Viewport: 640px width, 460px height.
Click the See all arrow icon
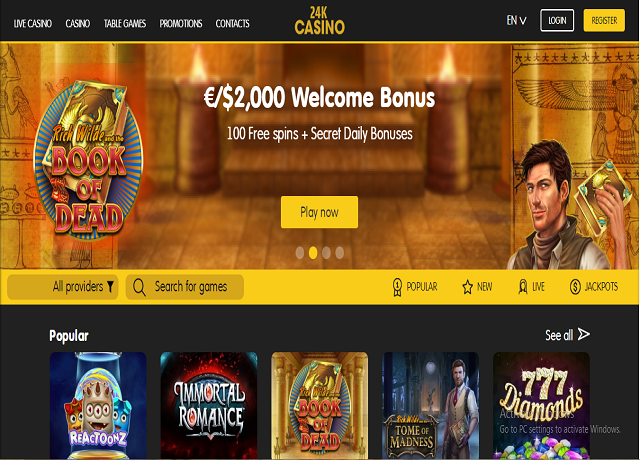(x=584, y=334)
